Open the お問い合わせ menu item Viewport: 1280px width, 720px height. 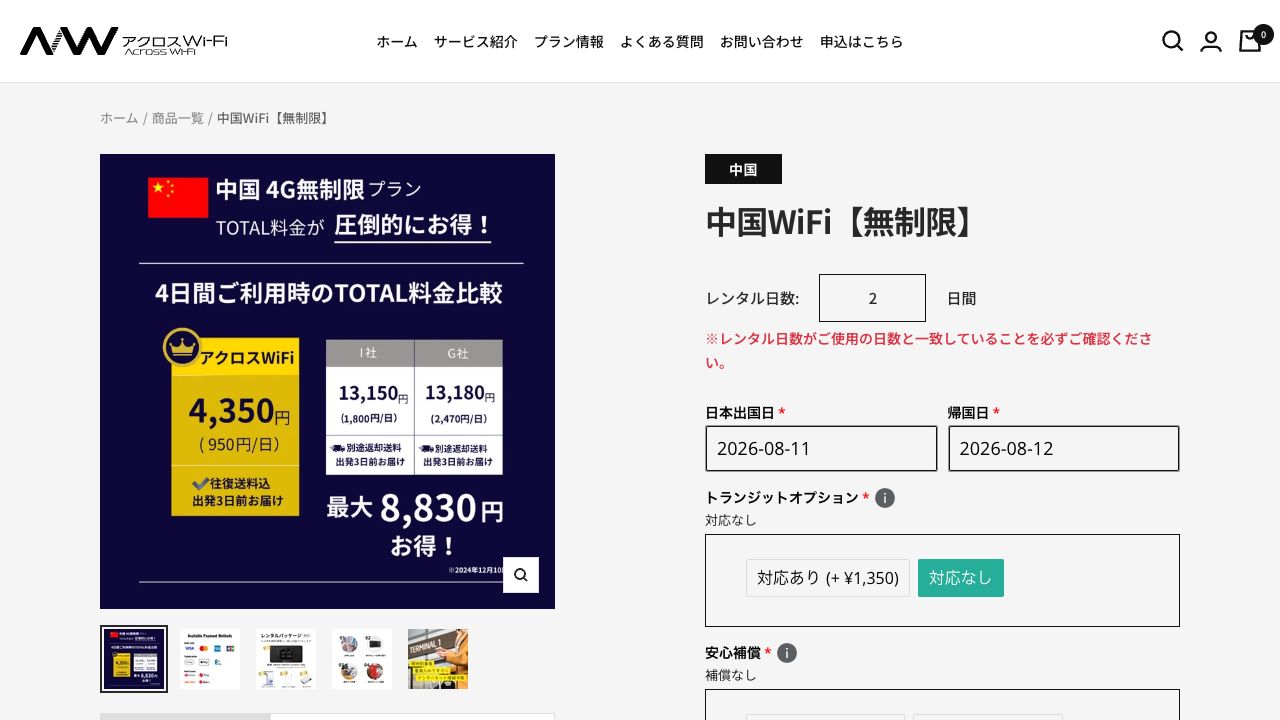click(762, 42)
